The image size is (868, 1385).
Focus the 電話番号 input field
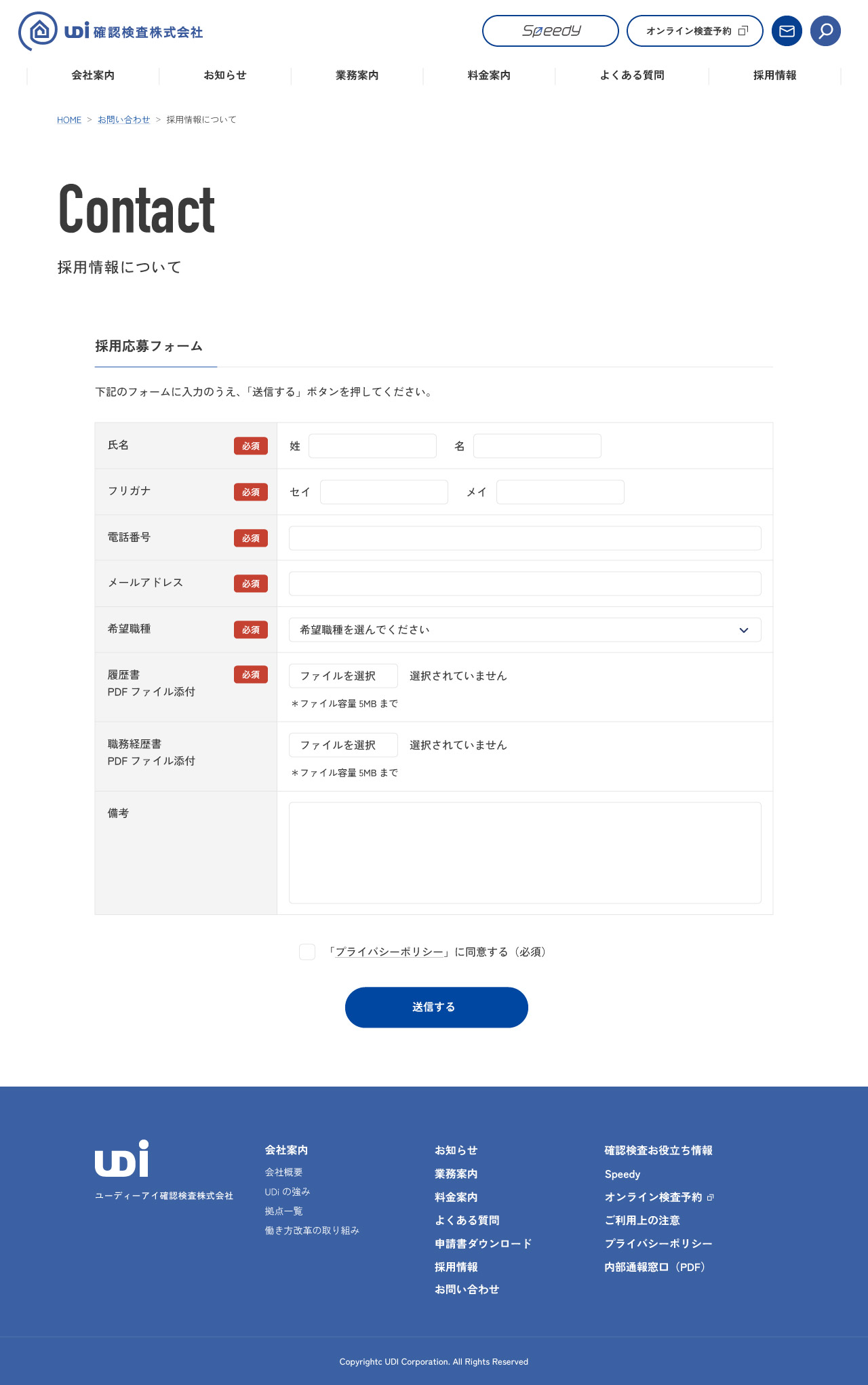(524, 539)
